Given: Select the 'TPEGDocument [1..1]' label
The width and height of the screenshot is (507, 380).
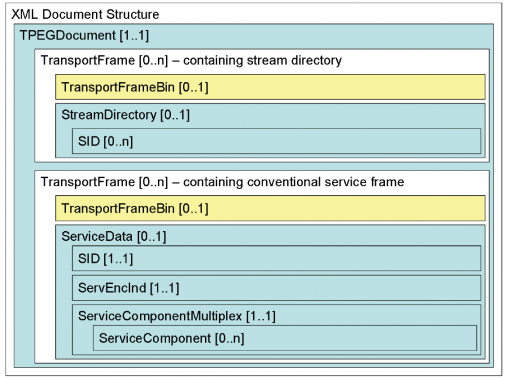Looking at the screenshot, I should [84, 35].
